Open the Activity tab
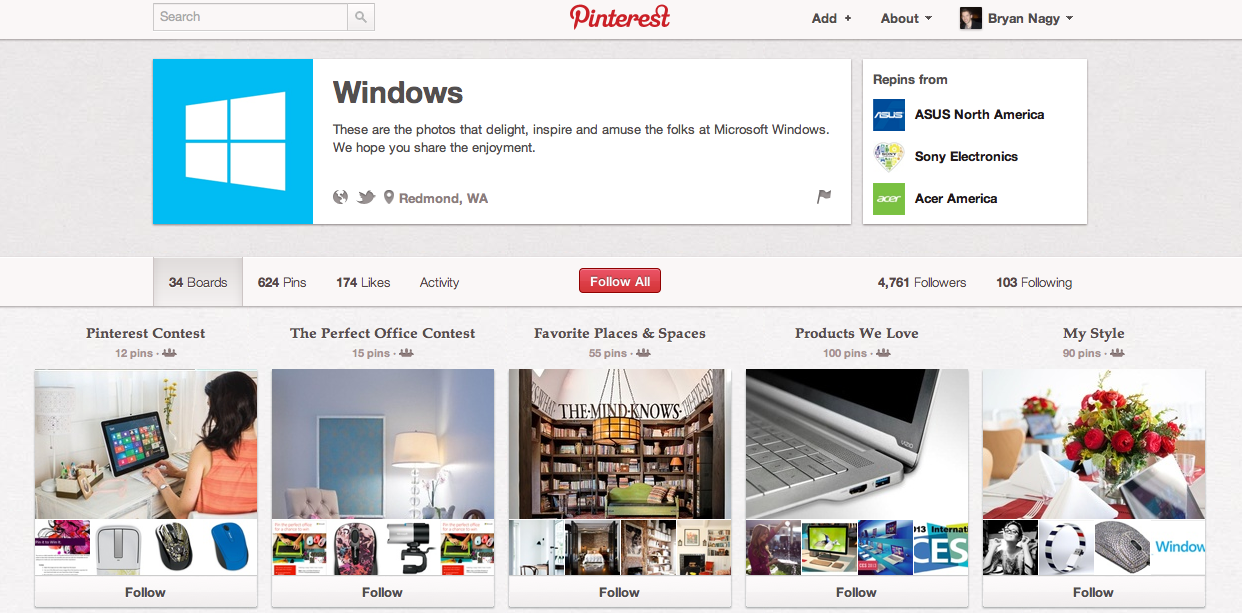The image size is (1242, 613). 439,283
